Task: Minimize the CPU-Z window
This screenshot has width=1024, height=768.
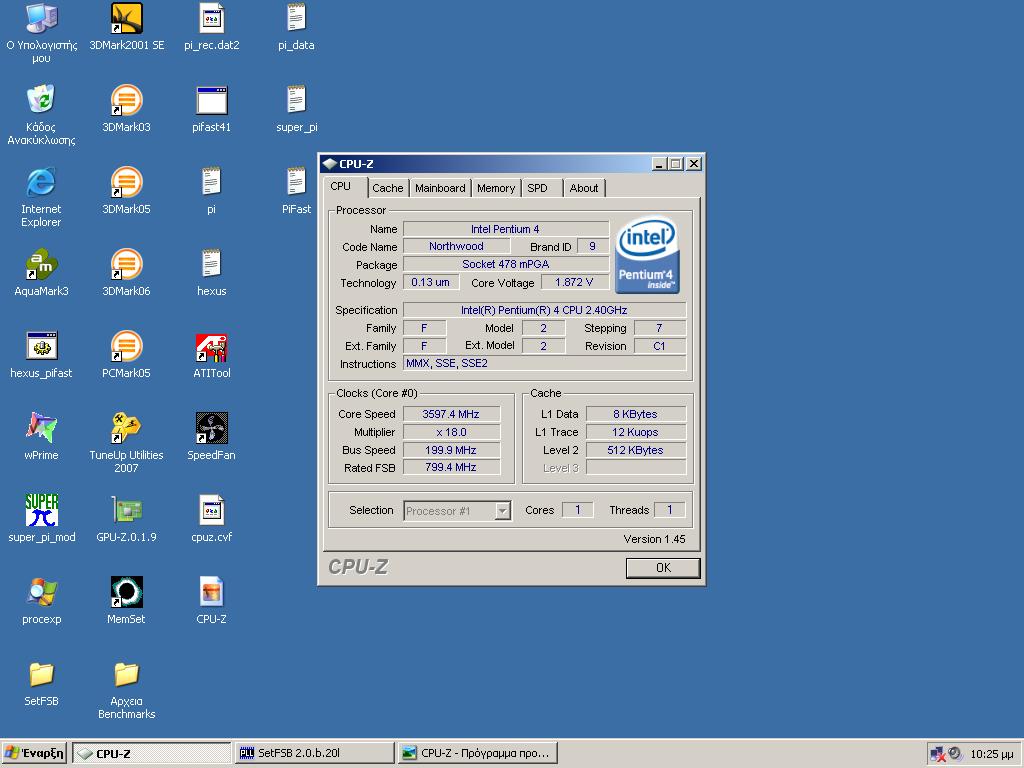Action: (659, 164)
